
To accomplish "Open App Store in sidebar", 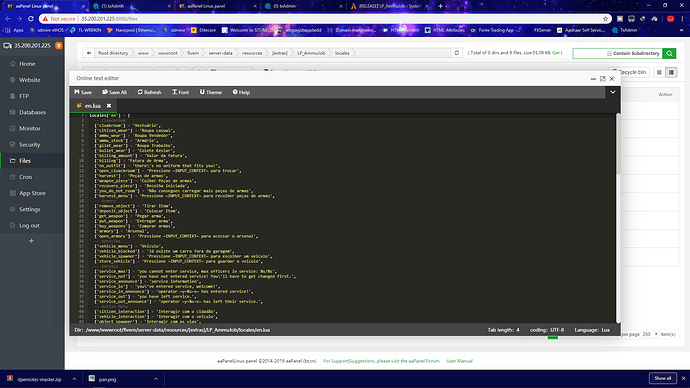I will pos(32,193).
